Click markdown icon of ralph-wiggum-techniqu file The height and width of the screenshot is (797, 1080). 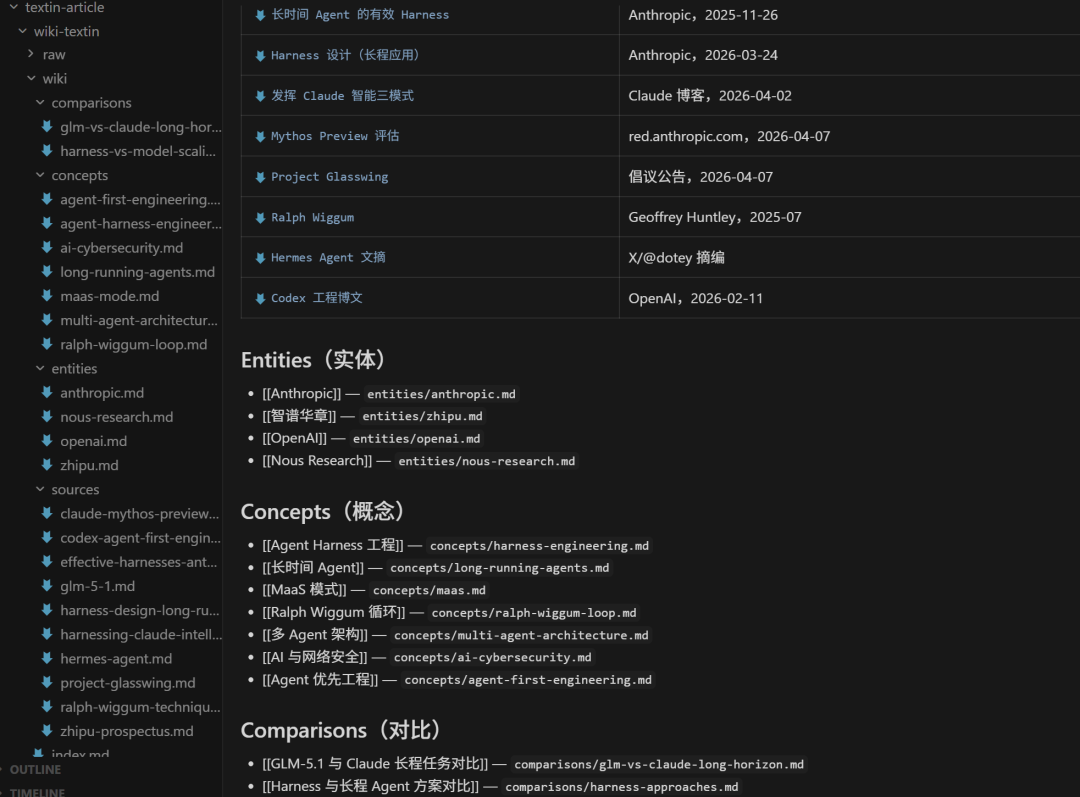point(47,707)
